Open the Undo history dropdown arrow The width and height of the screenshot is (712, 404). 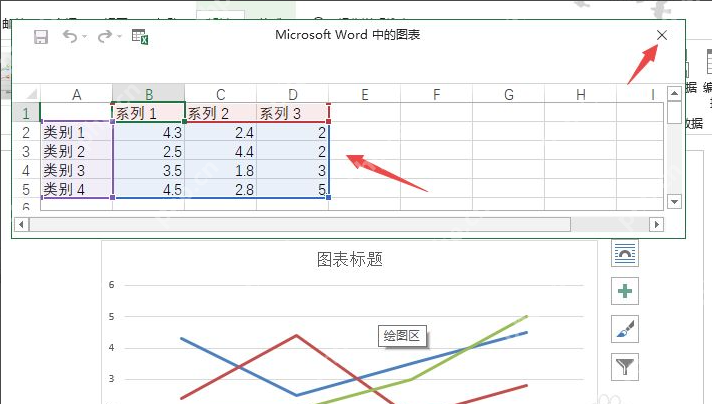[x=84, y=36]
